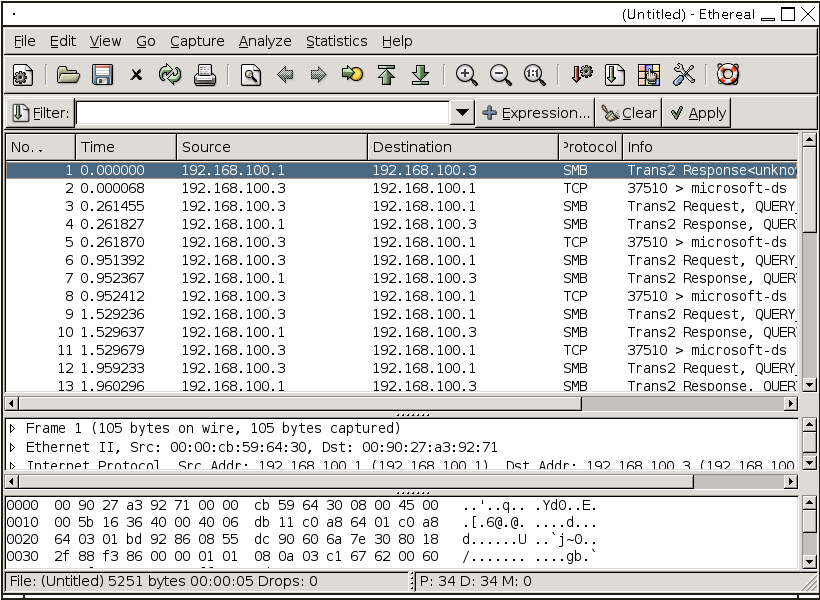Click hex pane scrollbar down arrow
This screenshot has height=600, width=820.
point(809,562)
